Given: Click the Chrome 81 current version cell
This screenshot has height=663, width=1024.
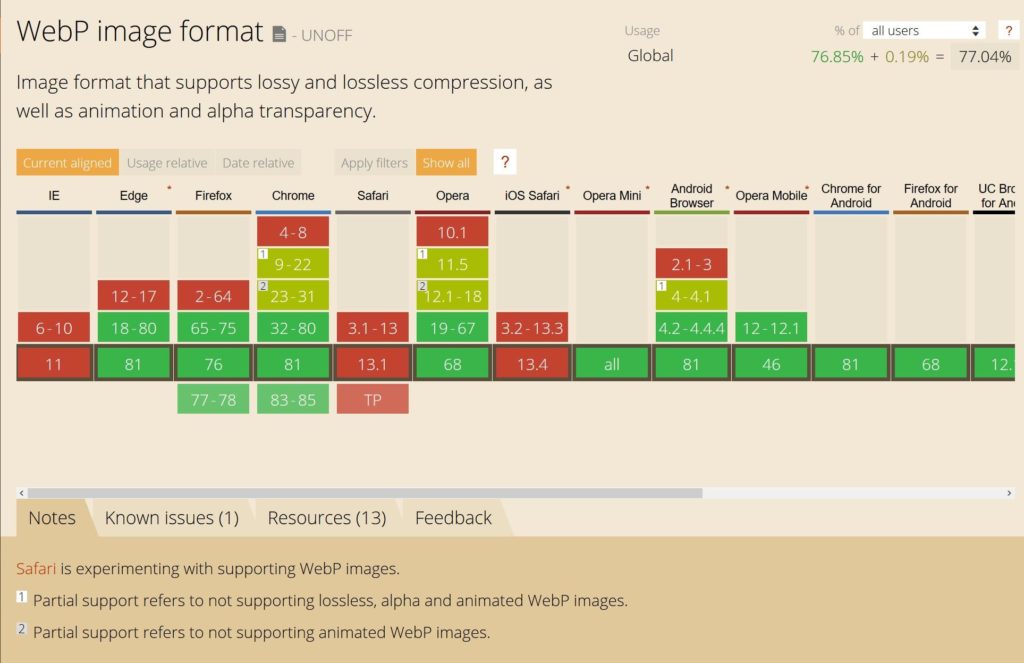Looking at the screenshot, I should tap(293, 364).
